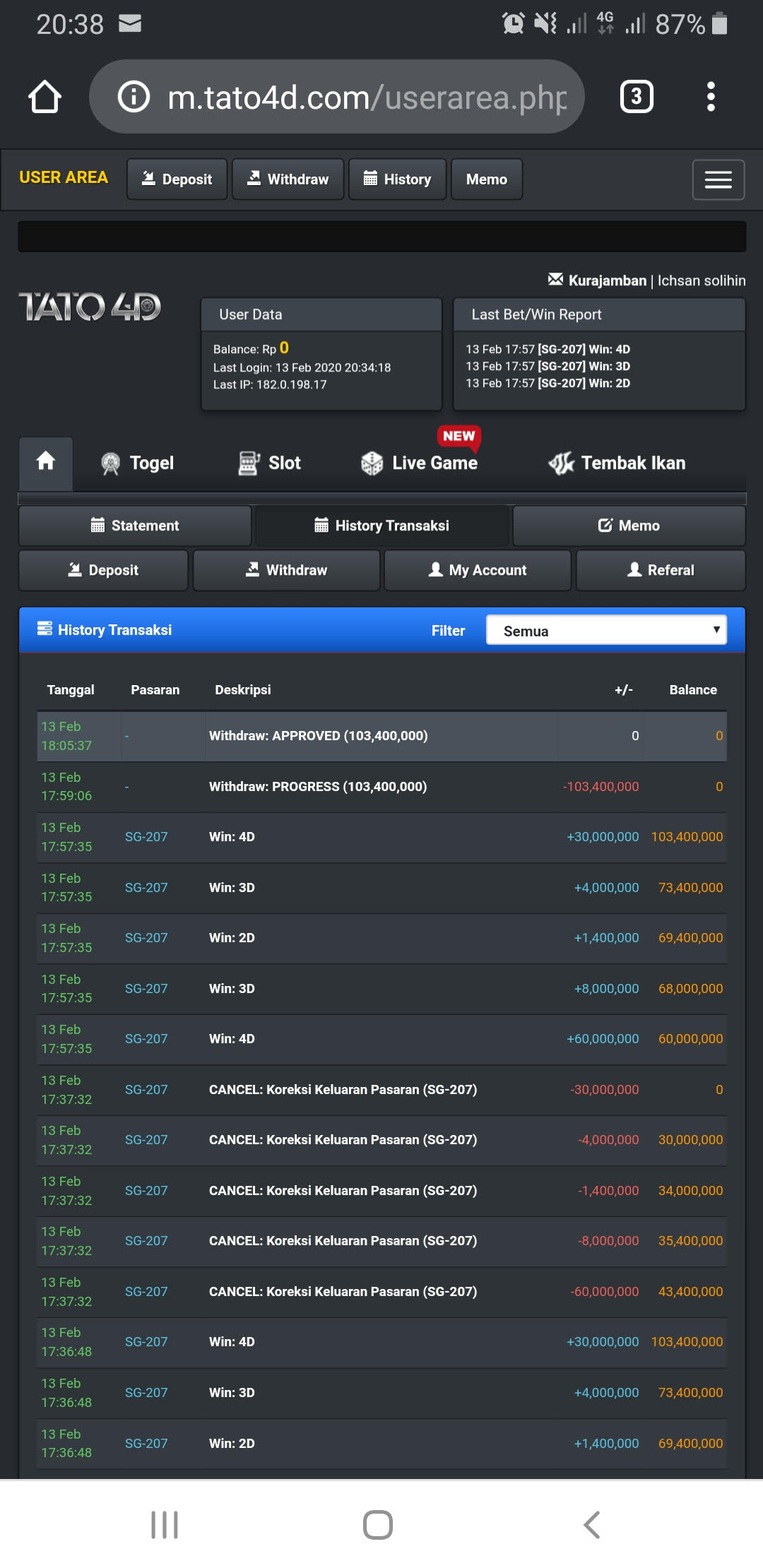This screenshot has width=763, height=1568.
Task: Tap the site info icon in address bar
Action: (134, 97)
